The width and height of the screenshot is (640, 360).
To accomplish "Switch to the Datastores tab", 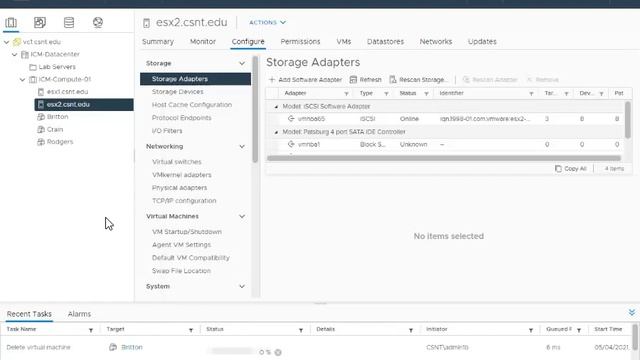I will (385, 42).
